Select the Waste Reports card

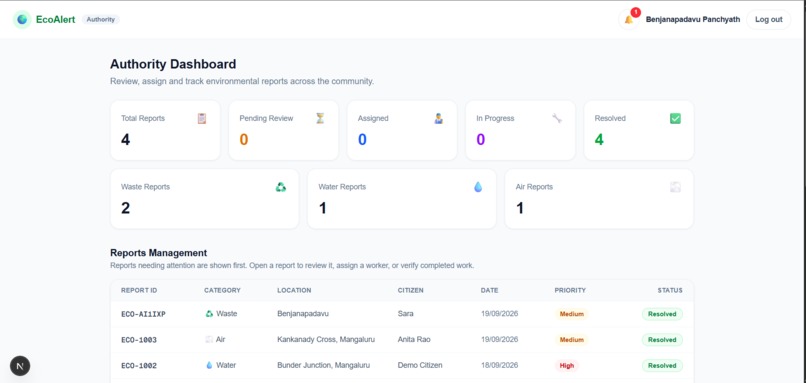tap(205, 199)
